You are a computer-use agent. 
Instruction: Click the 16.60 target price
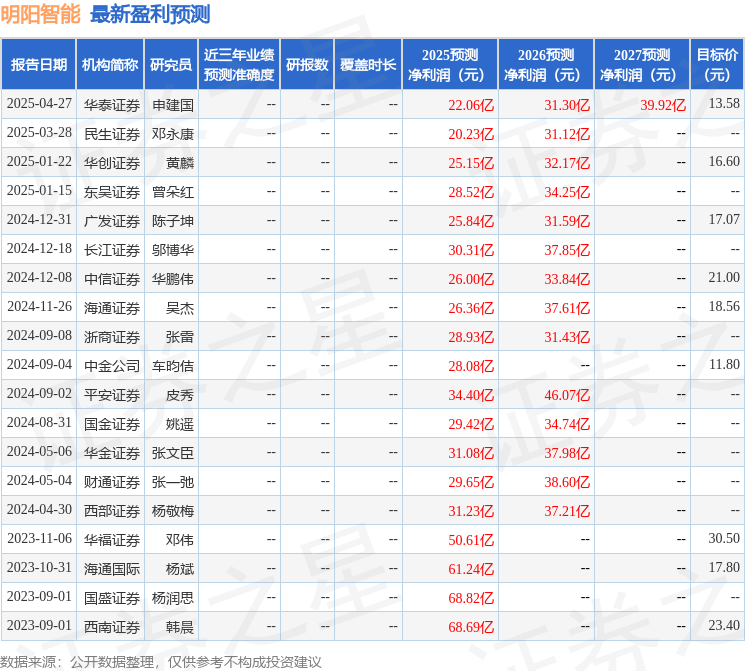724,161
